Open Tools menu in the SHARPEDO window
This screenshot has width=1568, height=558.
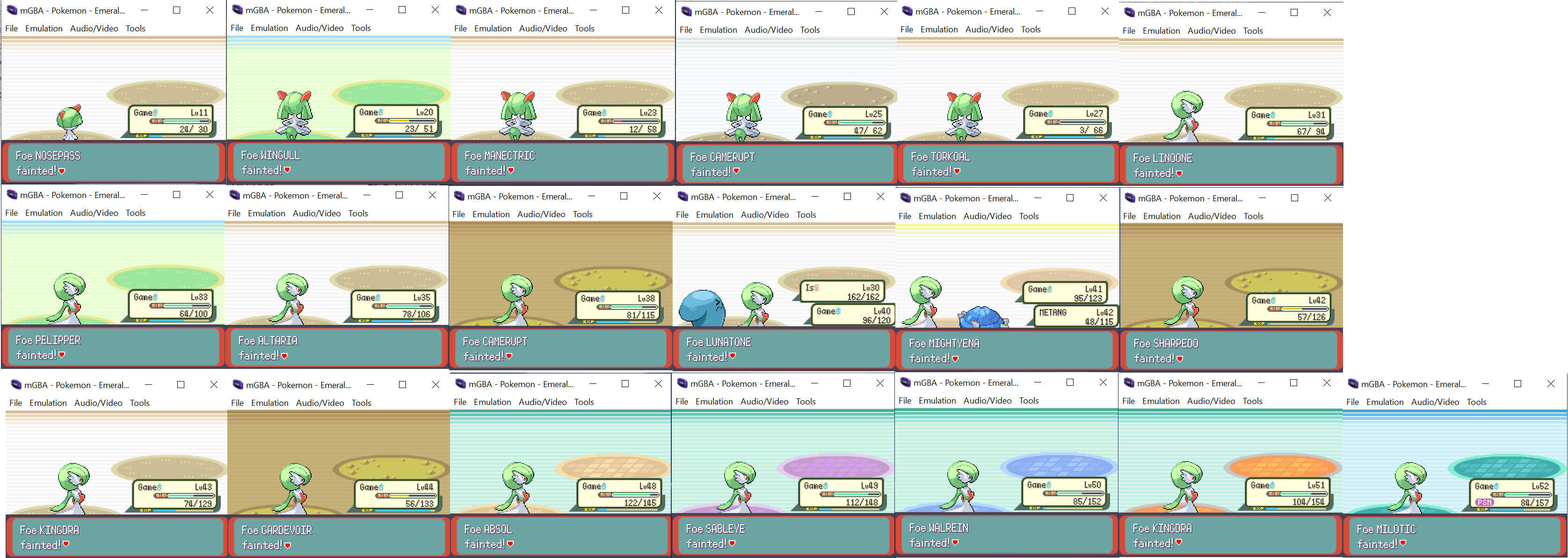click(1253, 216)
